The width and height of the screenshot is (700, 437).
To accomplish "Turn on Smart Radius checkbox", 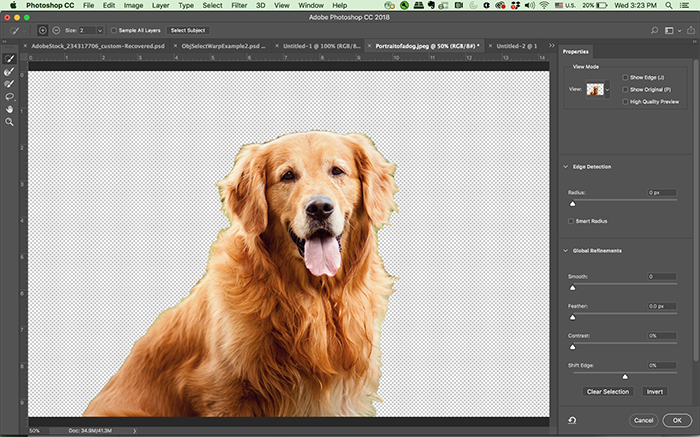I will point(571,221).
